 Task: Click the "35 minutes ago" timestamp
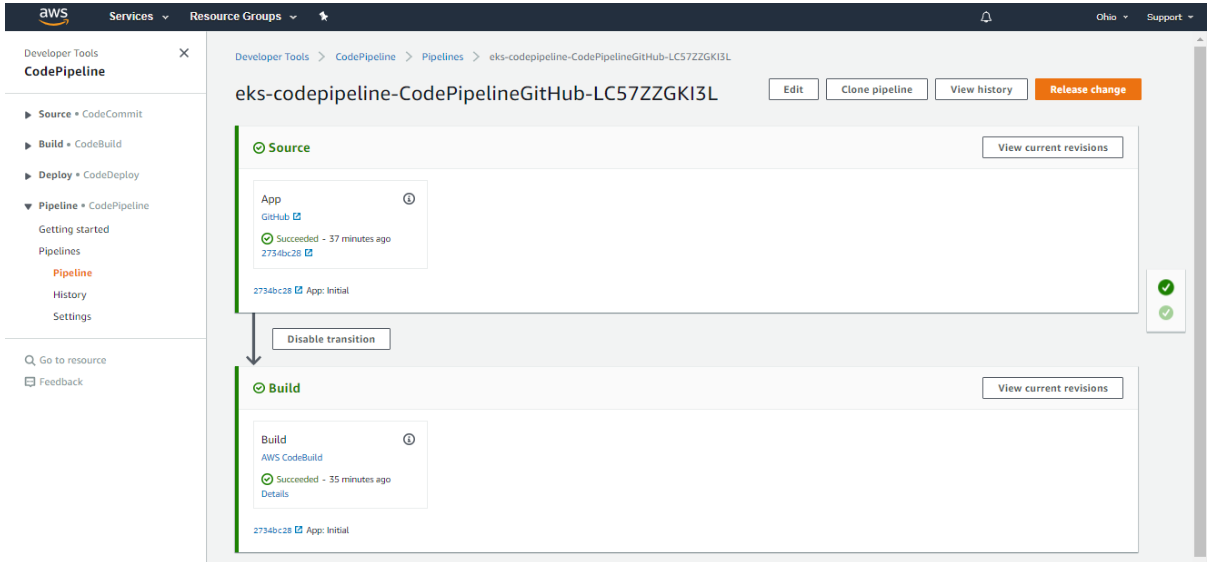360,479
